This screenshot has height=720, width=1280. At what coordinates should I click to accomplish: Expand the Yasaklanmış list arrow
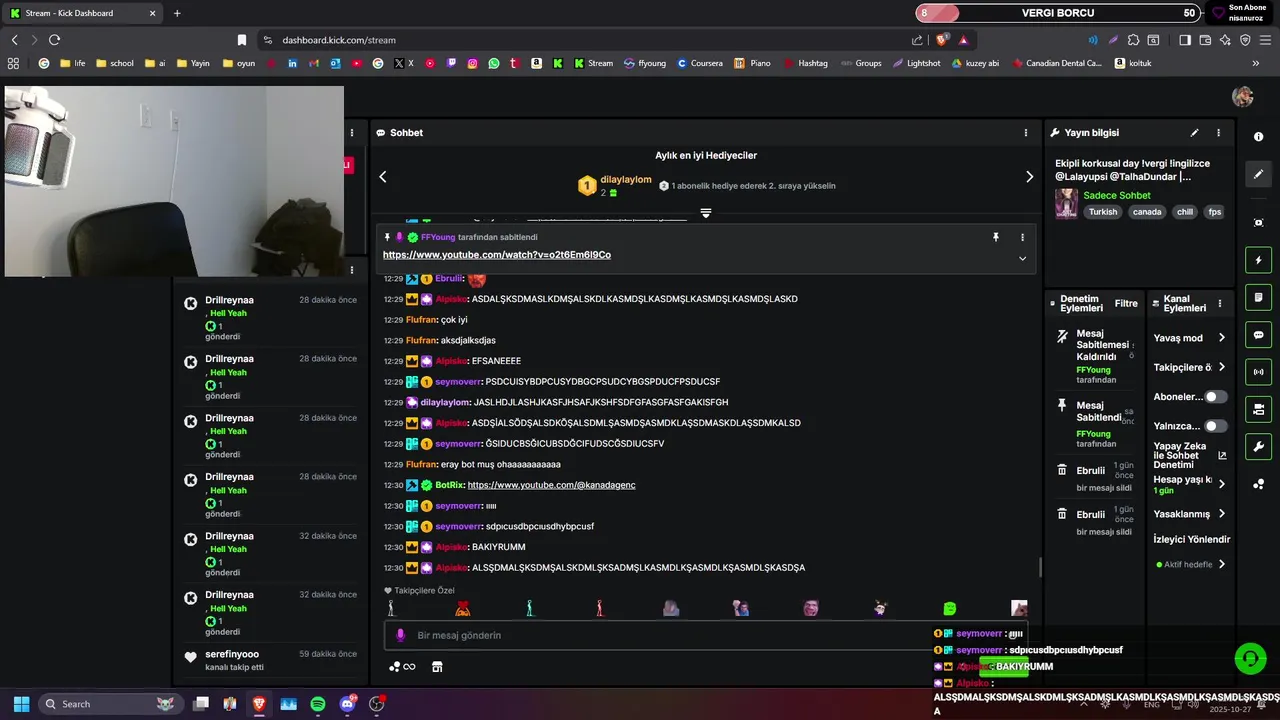pos(1221,514)
